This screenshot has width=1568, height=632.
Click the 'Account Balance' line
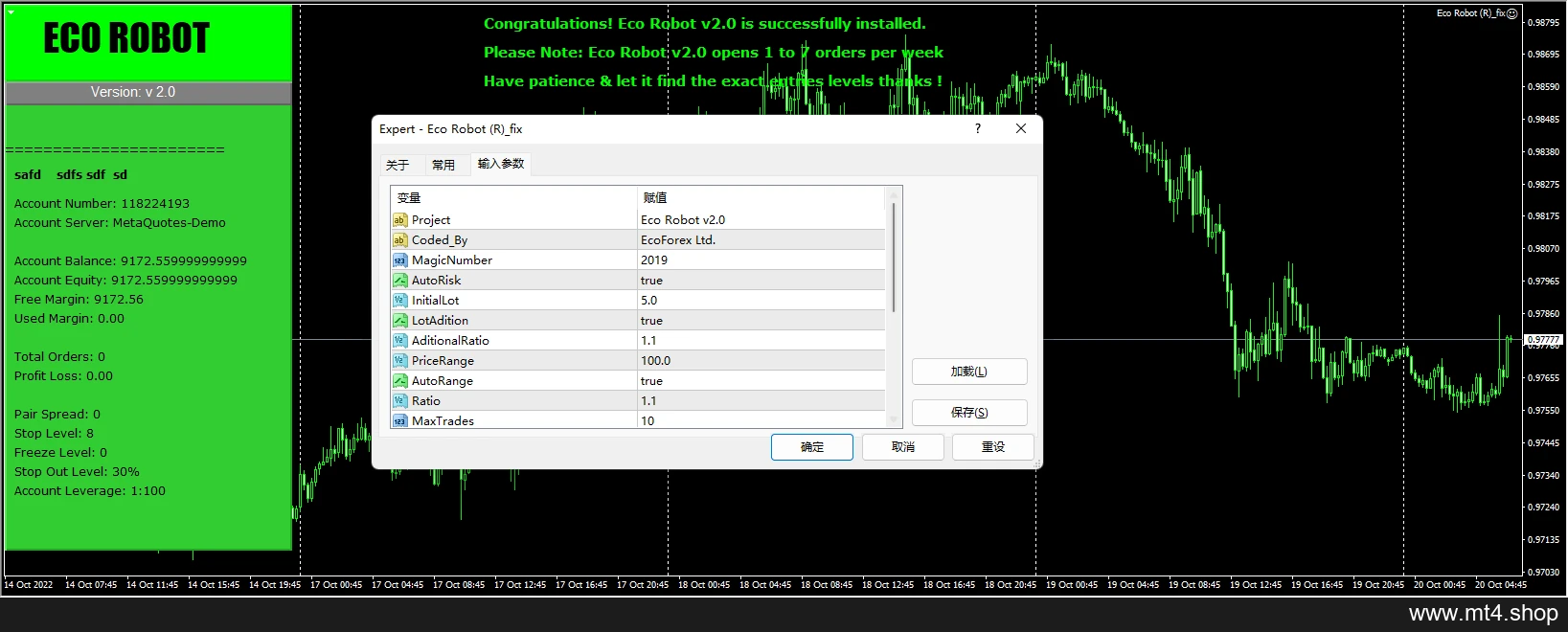tap(130, 261)
